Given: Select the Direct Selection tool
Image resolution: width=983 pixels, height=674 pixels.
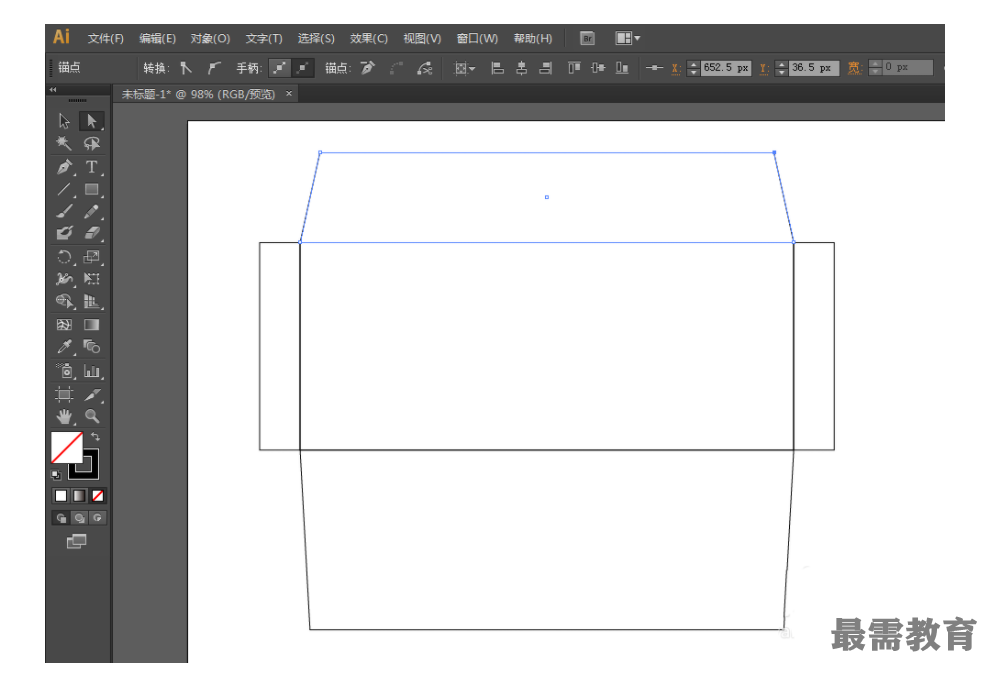Looking at the screenshot, I should (92, 121).
